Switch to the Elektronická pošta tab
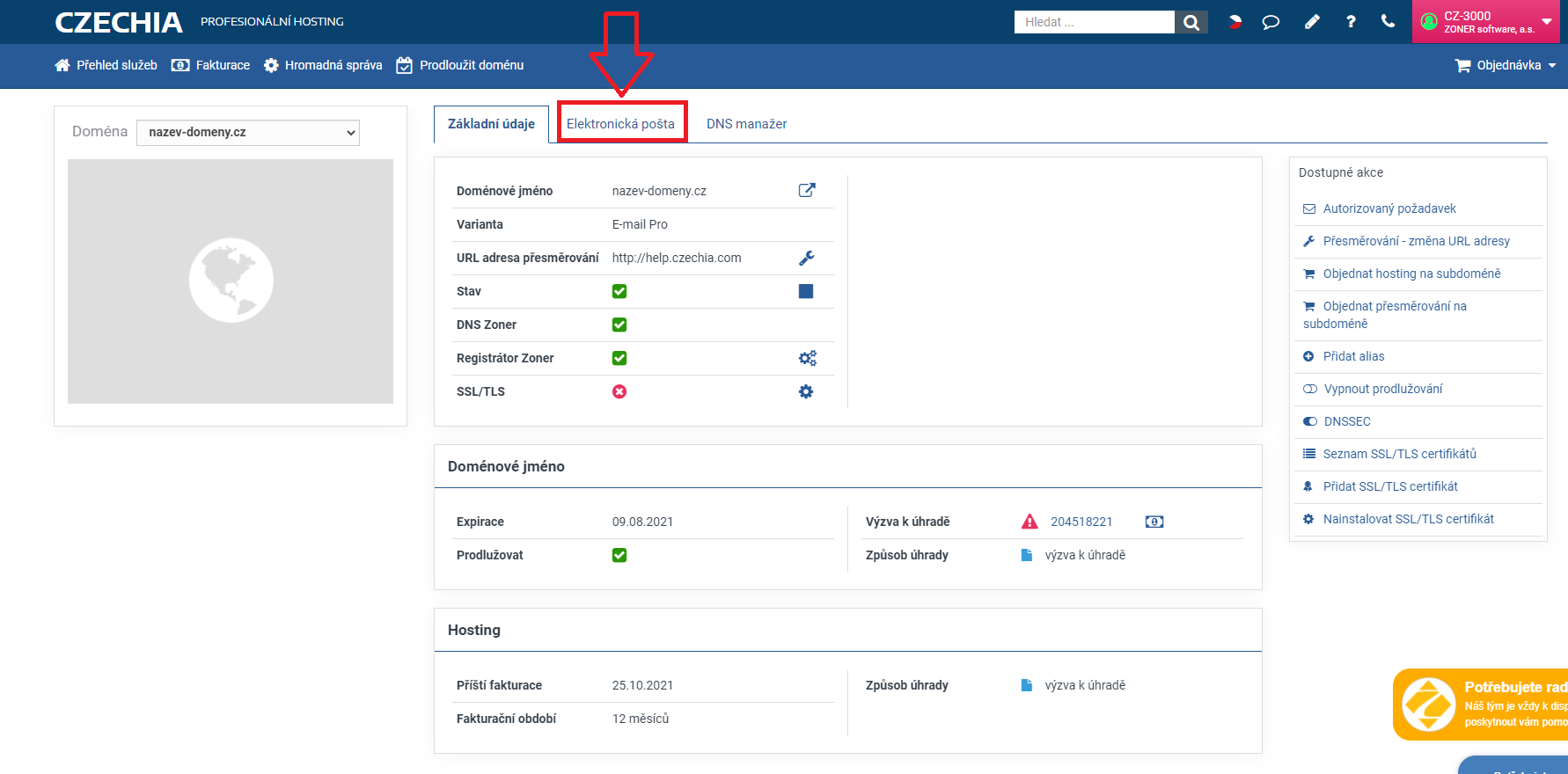The height and width of the screenshot is (774, 1568). [x=620, y=124]
